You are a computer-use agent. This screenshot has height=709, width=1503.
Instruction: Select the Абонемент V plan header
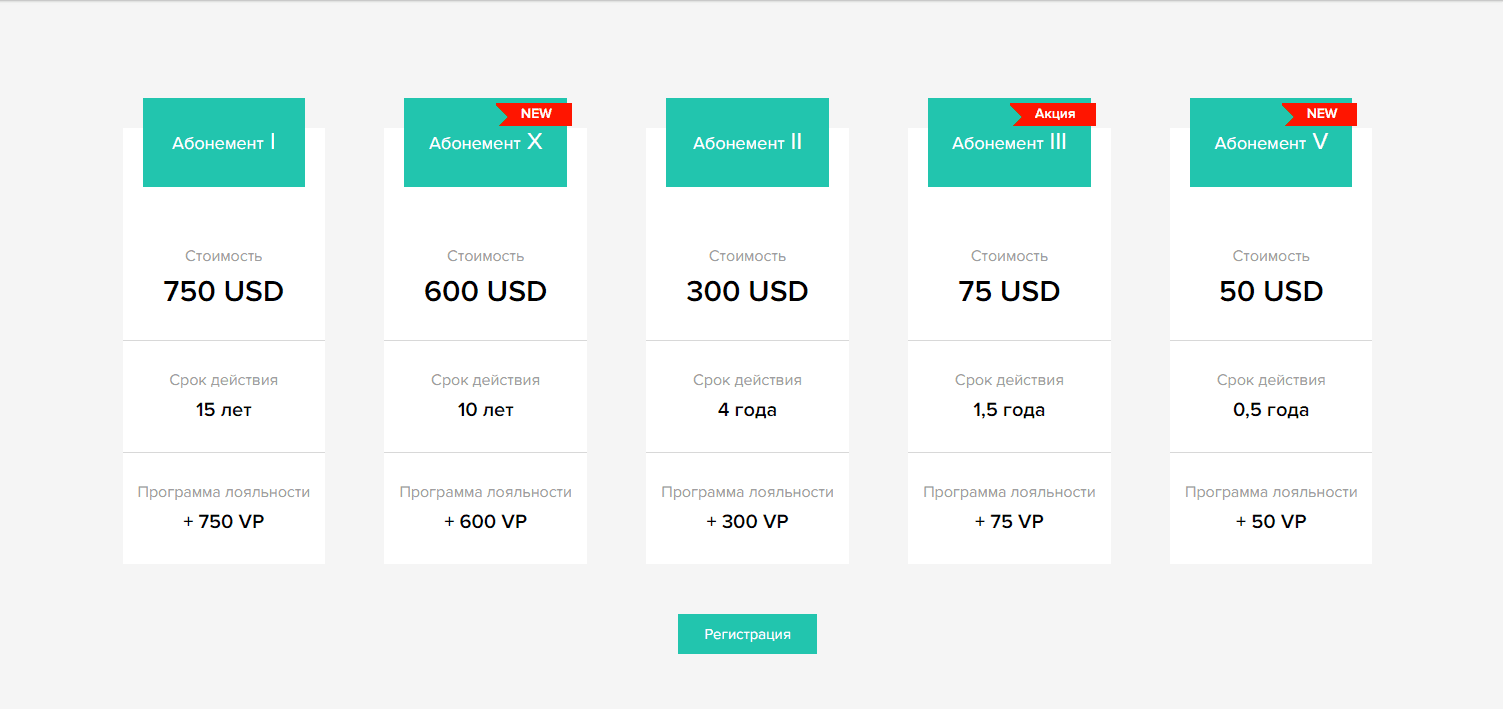pyautogui.click(x=1270, y=144)
